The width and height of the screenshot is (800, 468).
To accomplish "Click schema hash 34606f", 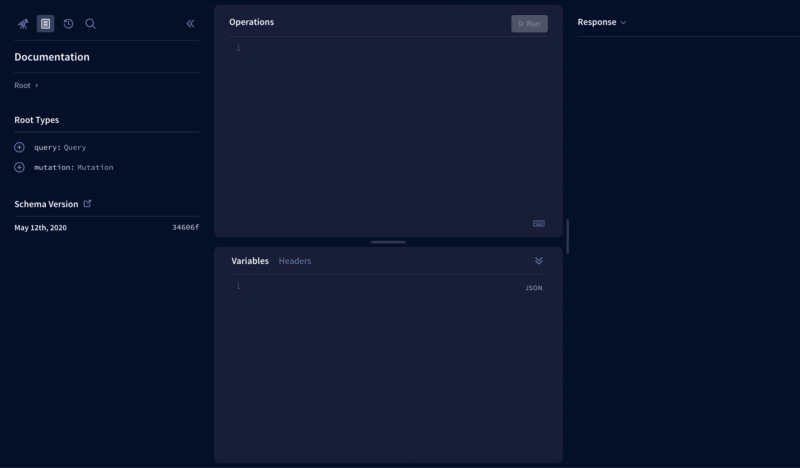I will 186,227.
